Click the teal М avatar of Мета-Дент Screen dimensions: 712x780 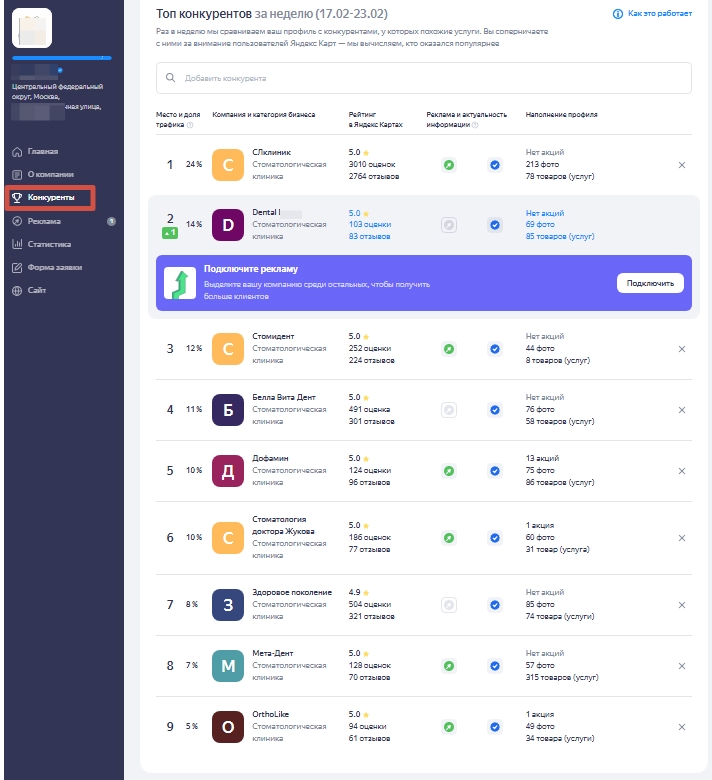coord(228,666)
